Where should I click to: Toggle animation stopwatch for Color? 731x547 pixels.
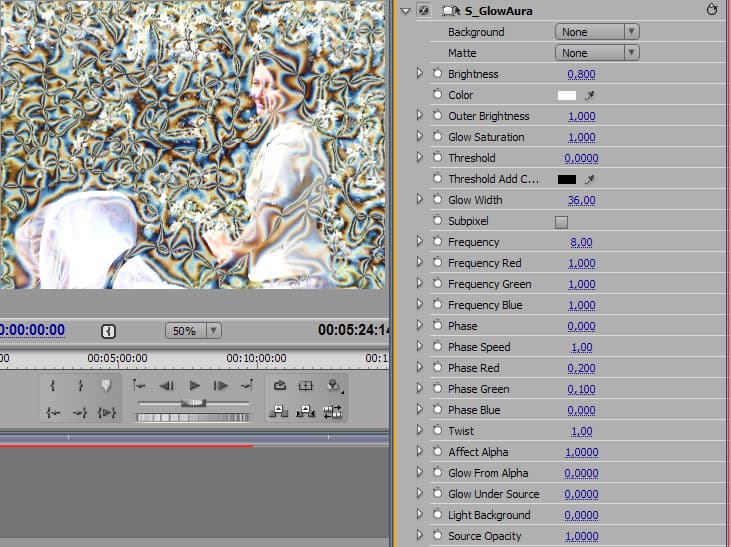tap(437, 95)
